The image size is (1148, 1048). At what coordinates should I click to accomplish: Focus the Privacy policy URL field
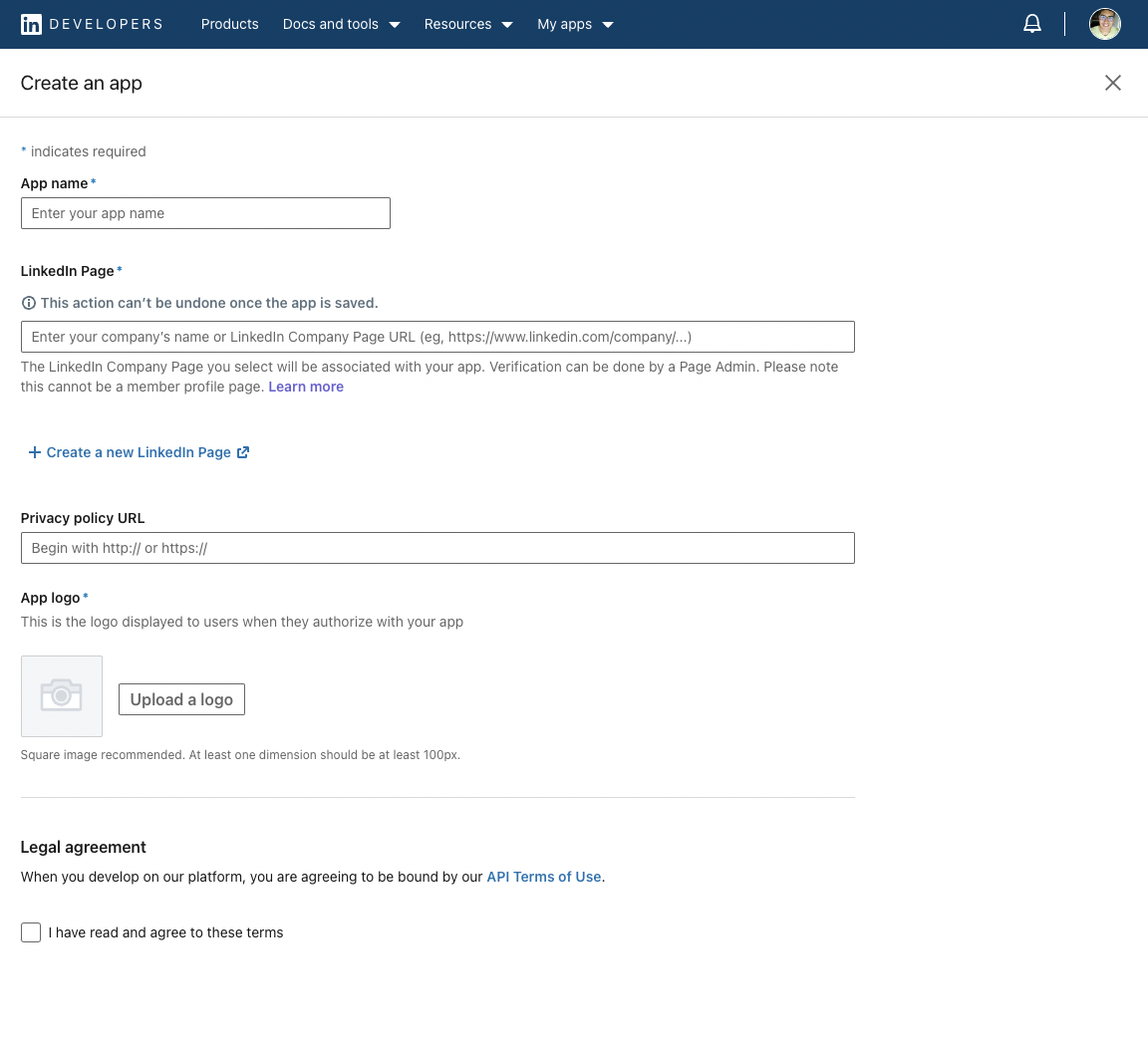[437, 548]
